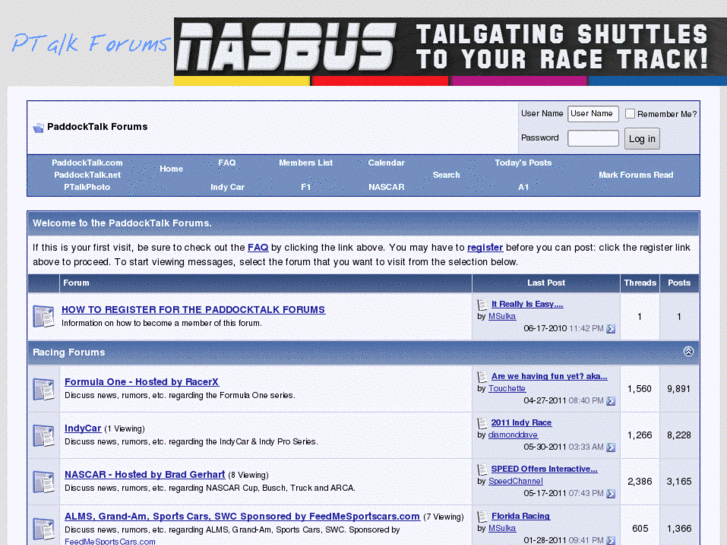Click forum status icon beside Formula One
Image resolution: width=727 pixels, height=545 pixels.
44,389
